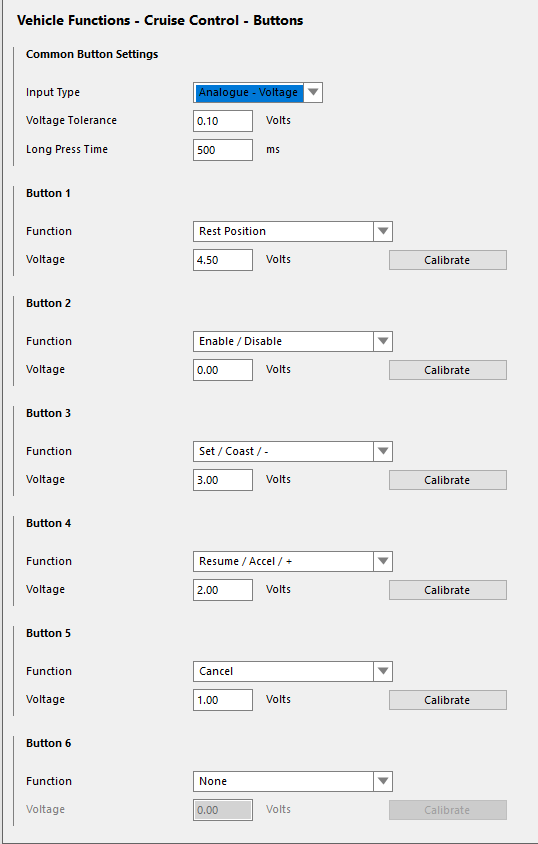Expand Button 1 Function dropdown arrow
Image resolution: width=538 pixels, height=844 pixels.
pos(383,231)
